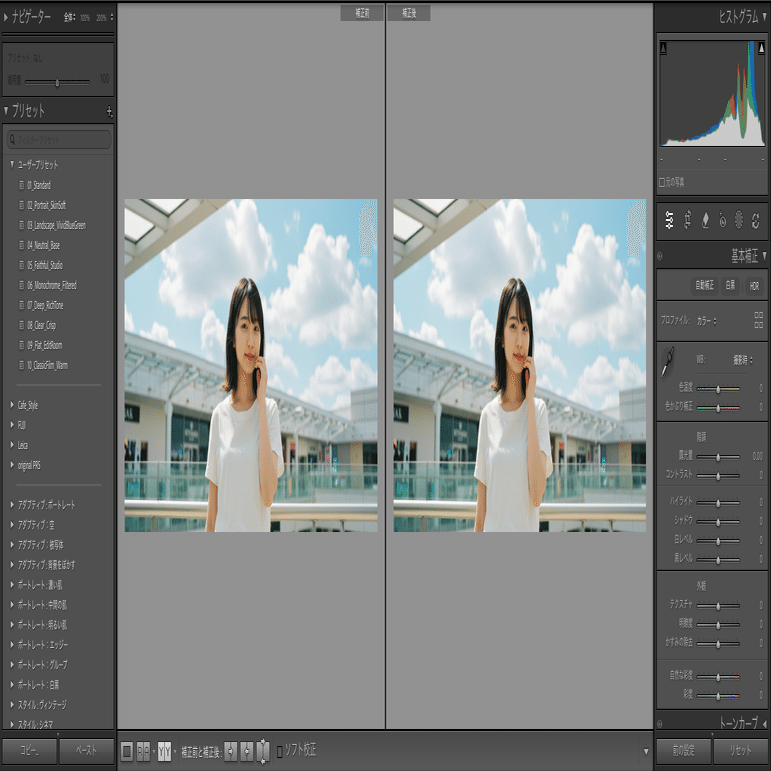Image resolution: width=771 pixels, height=771 pixels.
Task: Switch to Loupe view icon in toolbar
Action: pyautogui.click(x=126, y=751)
